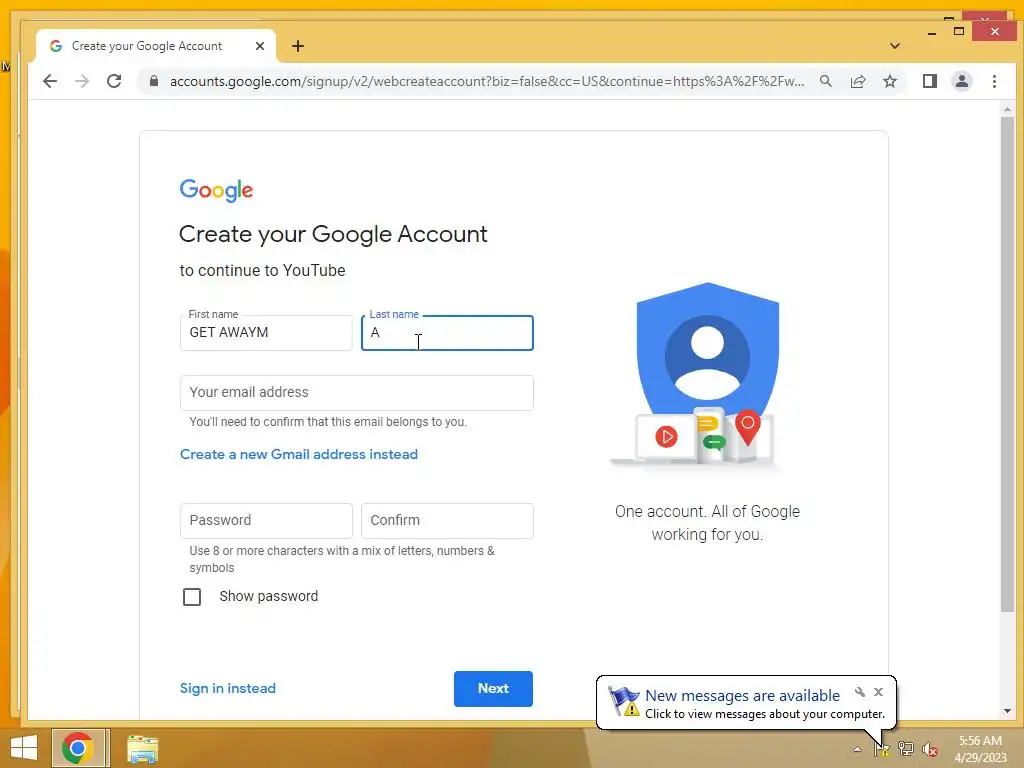Click Create a new Gmail address instead
The width and height of the screenshot is (1024, 768).
pyautogui.click(x=298, y=455)
